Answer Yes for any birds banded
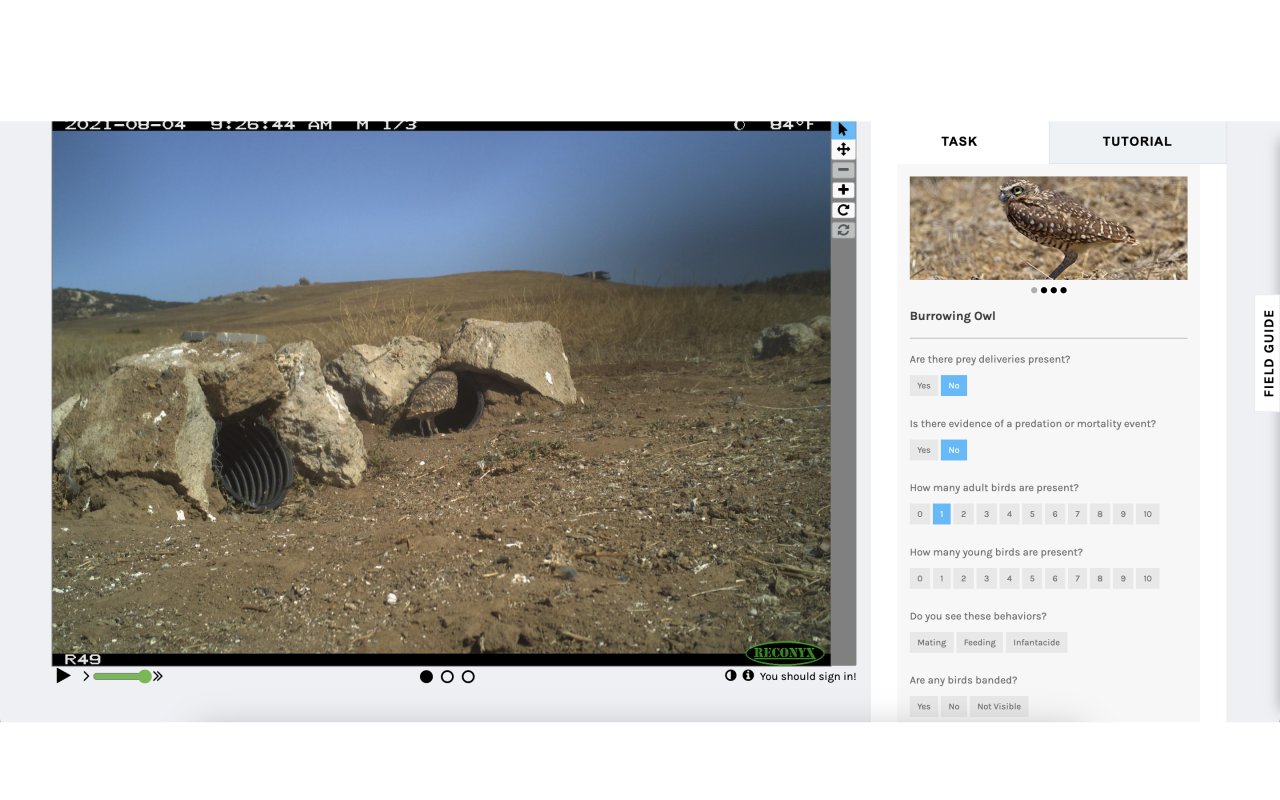 click(x=924, y=706)
